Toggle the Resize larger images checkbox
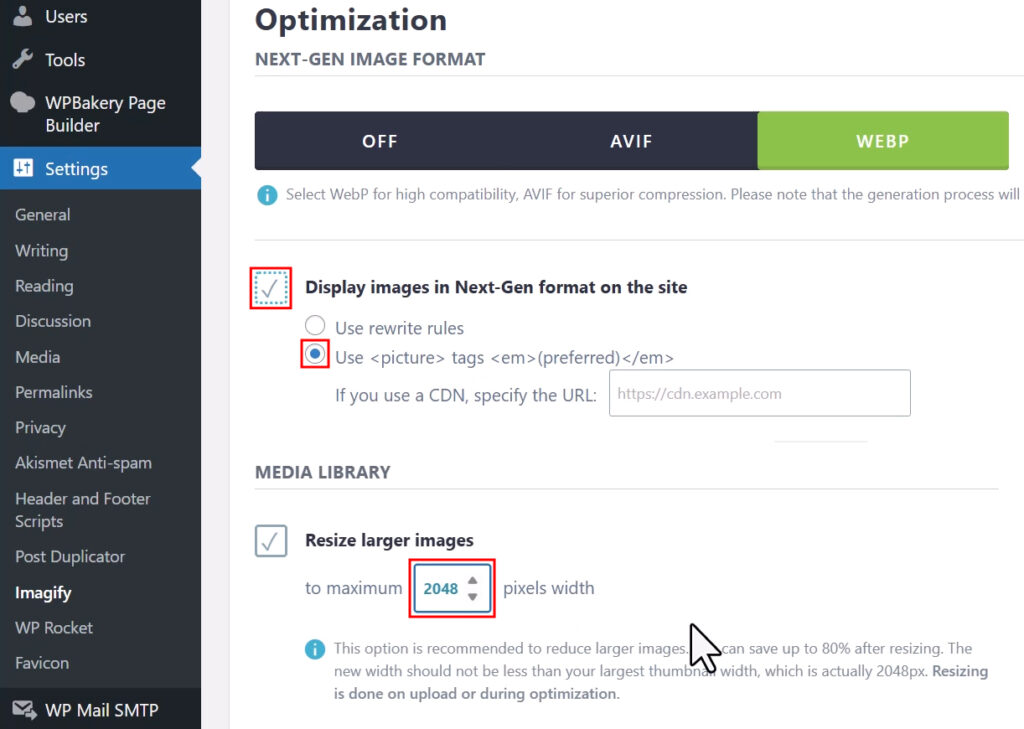The height and width of the screenshot is (729, 1024). tap(271, 541)
